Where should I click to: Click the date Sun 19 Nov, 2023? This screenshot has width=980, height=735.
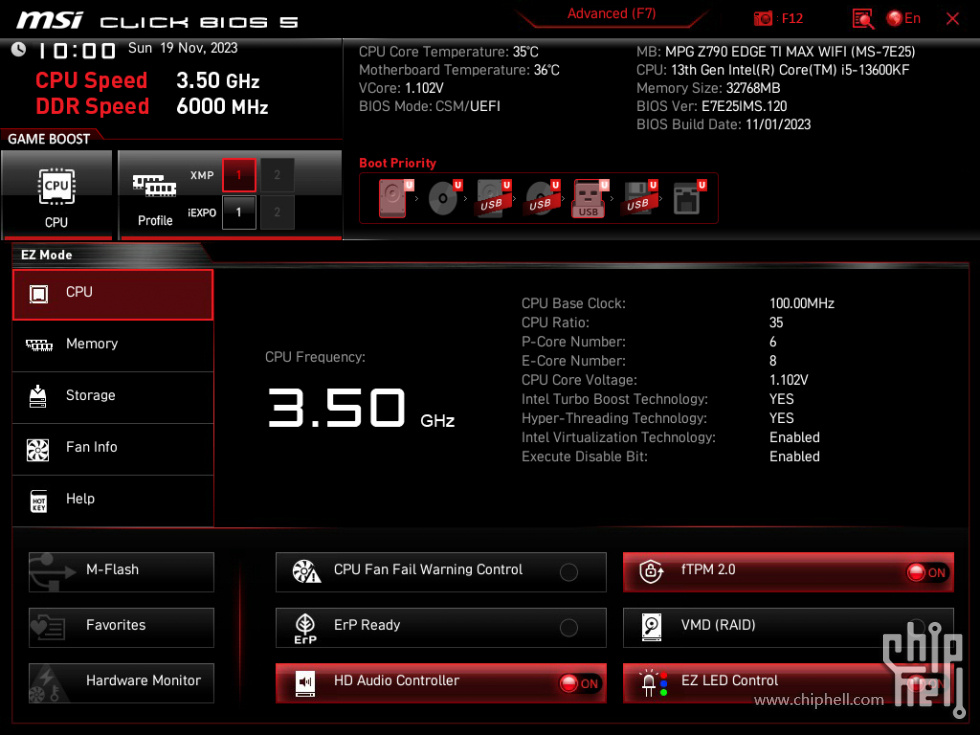pyautogui.click(x=182, y=48)
